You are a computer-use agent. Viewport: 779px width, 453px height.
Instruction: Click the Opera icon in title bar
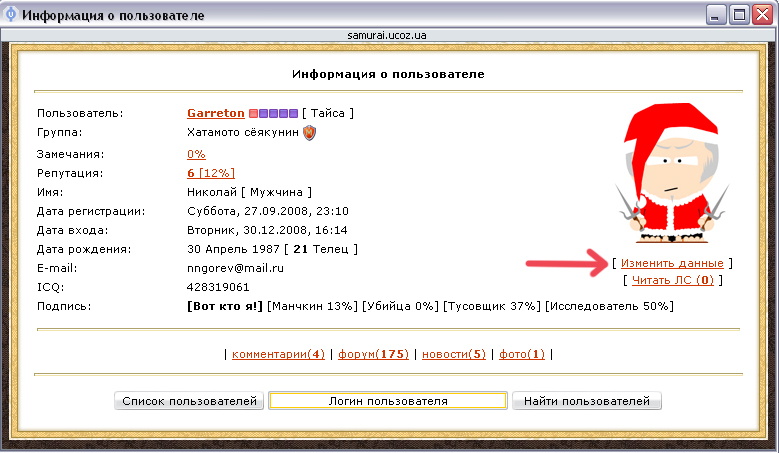point(10,14)
